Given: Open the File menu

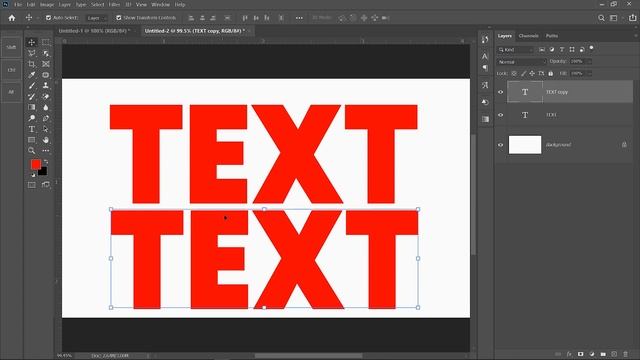Looking at the screenshot, I should coord(18,4).
